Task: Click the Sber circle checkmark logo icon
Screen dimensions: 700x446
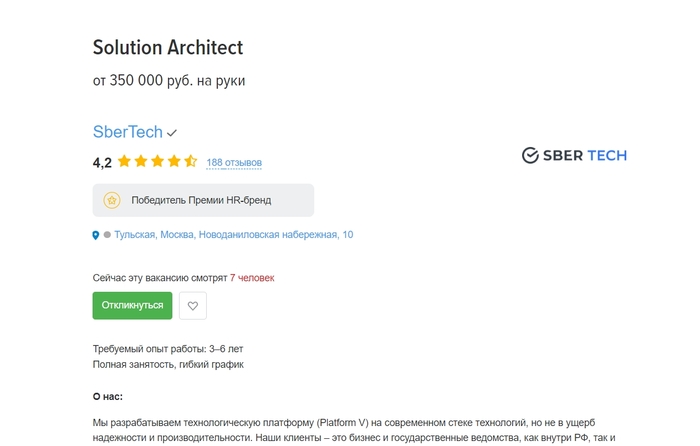Action: [x=530, y=155]
